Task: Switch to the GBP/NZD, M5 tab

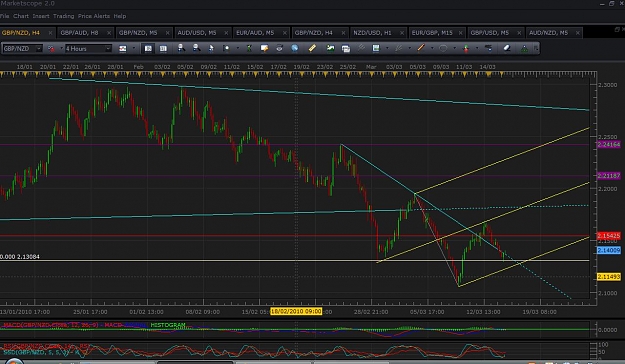Action: coord(138,33)
